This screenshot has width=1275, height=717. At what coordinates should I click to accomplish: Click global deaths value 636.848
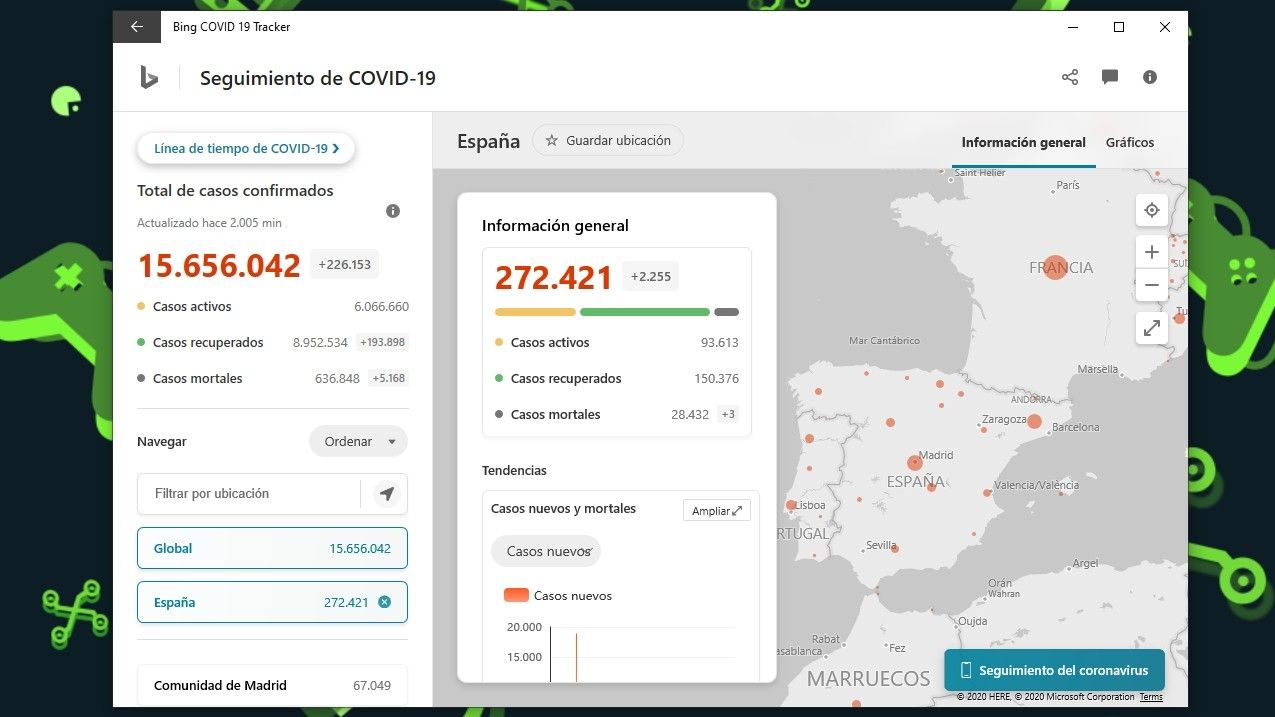(x=337, y=379)
